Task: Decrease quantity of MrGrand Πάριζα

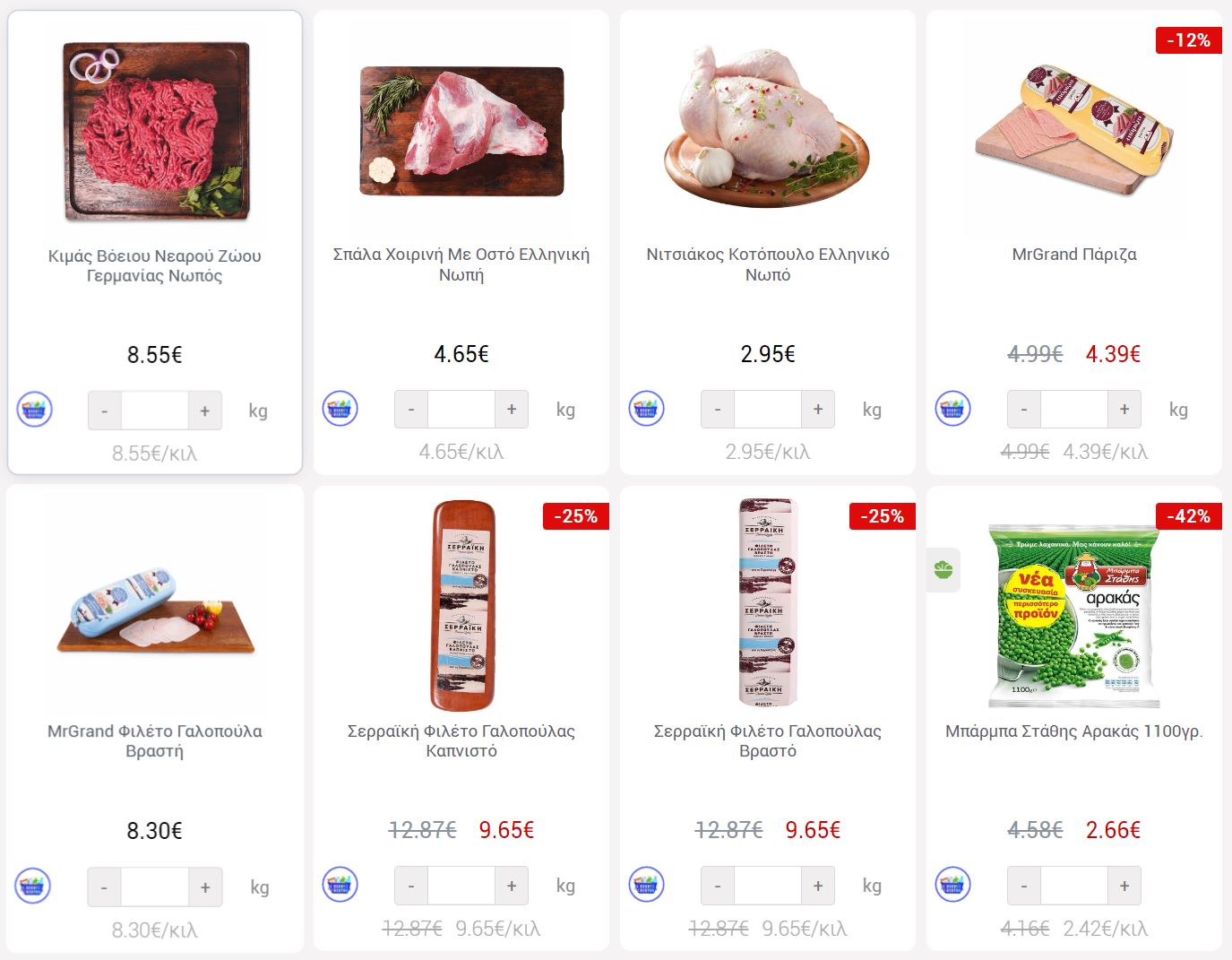Action: pos(1024,410)
